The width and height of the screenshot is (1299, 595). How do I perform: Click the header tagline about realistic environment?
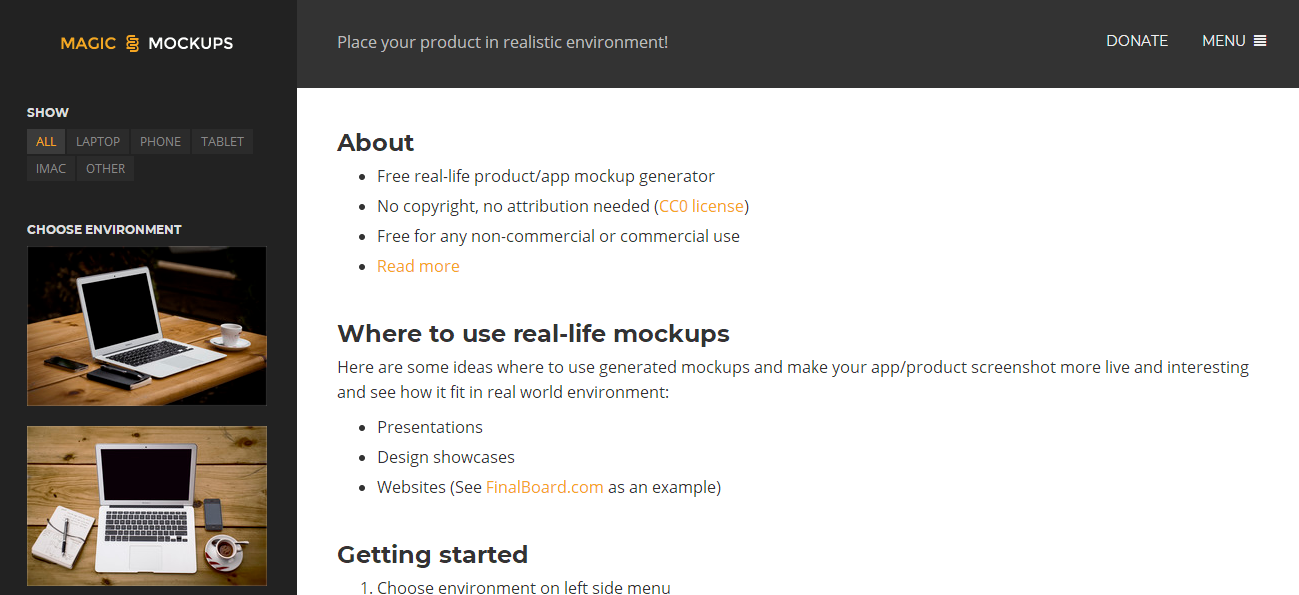tap(502, 42)
